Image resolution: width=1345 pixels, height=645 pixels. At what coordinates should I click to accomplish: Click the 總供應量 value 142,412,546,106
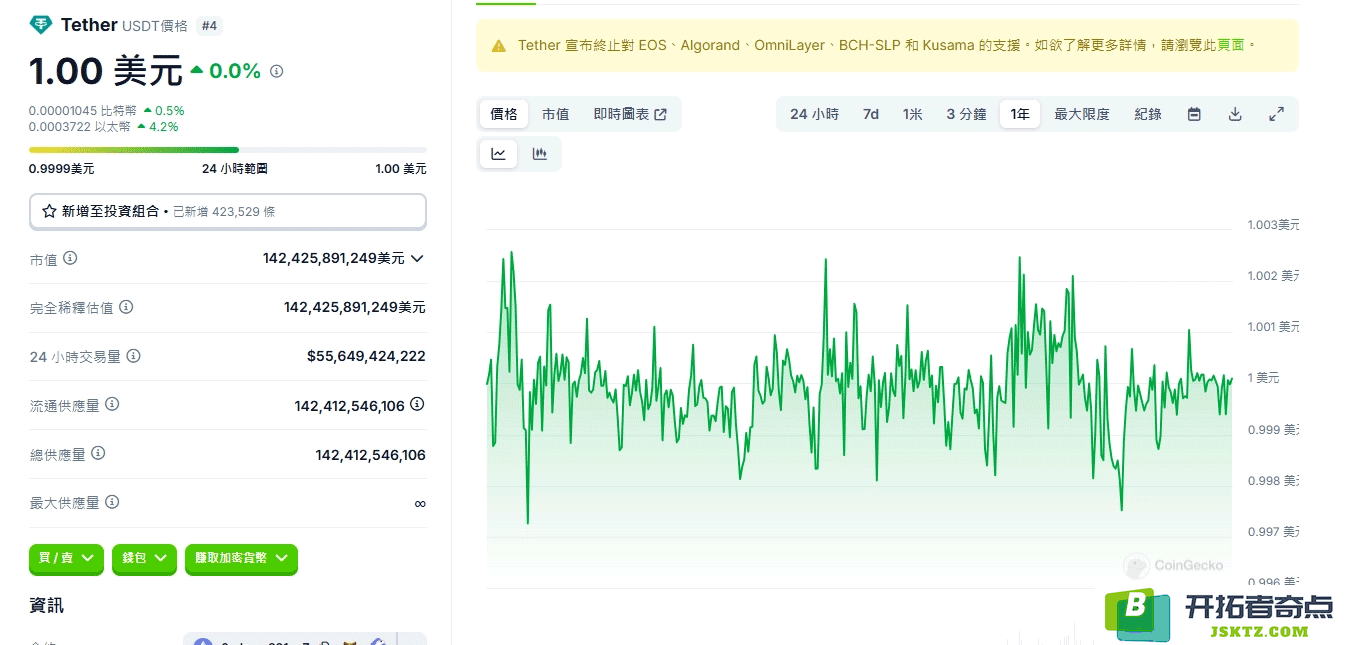pos(371,455)
